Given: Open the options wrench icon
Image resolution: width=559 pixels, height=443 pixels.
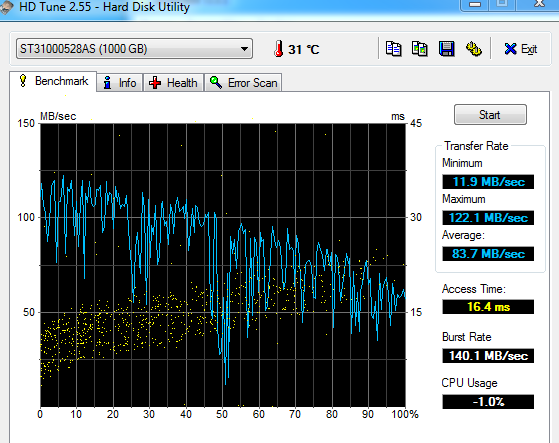Looking at the screenshot, I should pyautogui.click(x=474, y=49).
